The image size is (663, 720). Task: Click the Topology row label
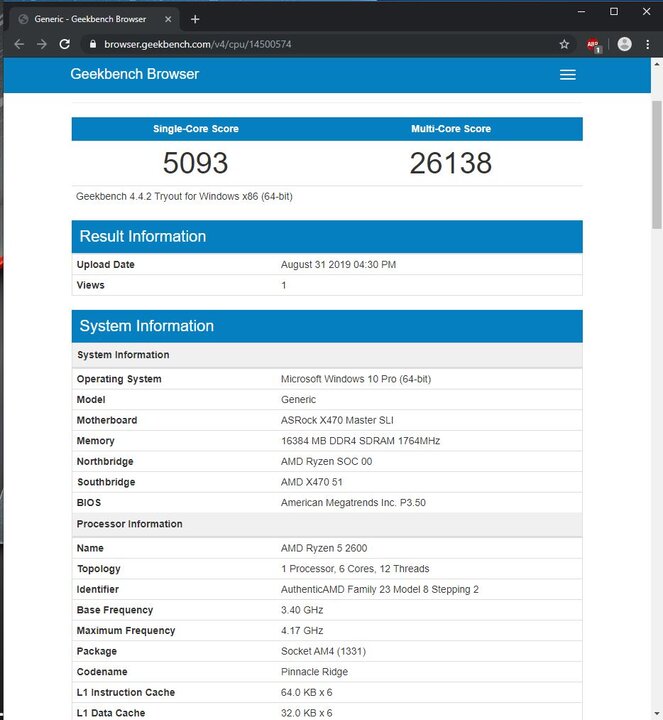(x=98, y=569)
